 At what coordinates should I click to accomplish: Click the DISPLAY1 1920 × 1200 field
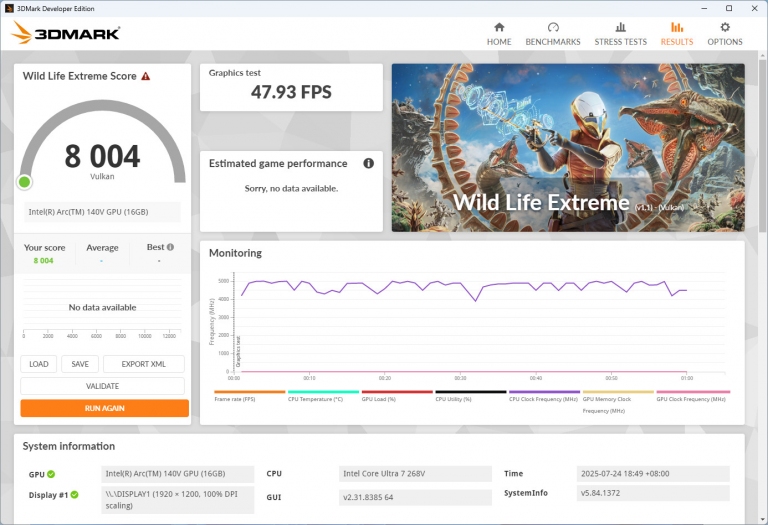point(178,500)
